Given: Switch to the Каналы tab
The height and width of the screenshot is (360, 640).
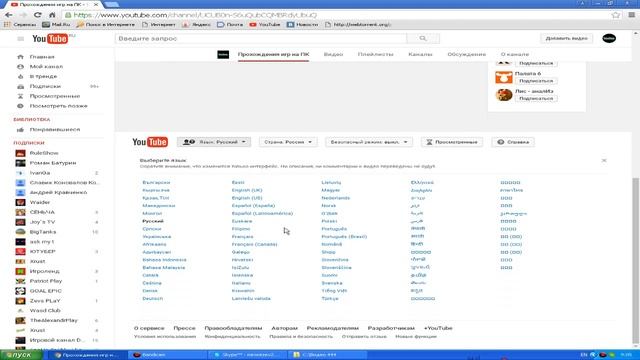Looking at the screenshot, I should [420, 54].
